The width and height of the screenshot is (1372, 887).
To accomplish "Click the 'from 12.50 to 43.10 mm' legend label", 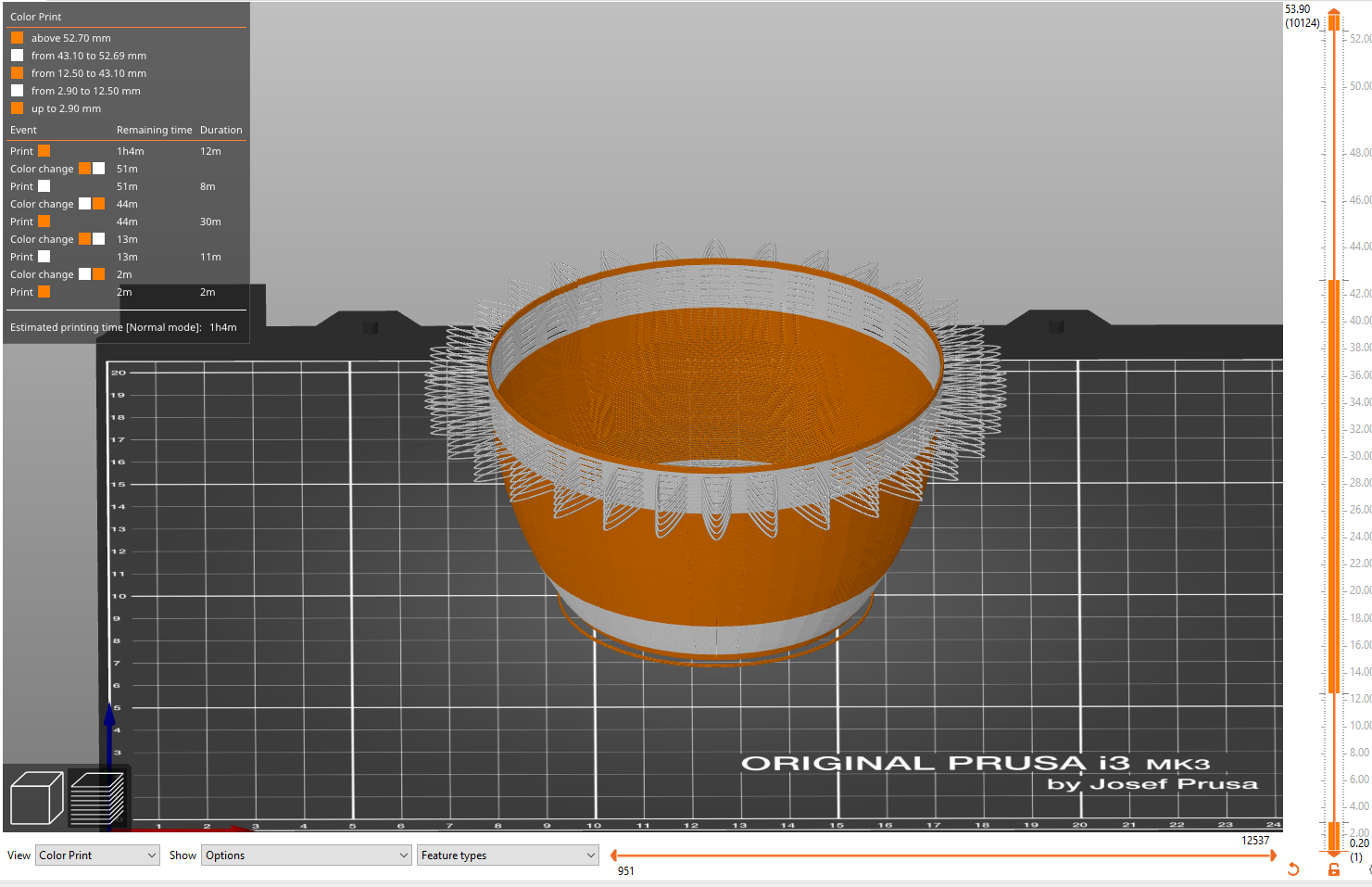I will (89, 73).
